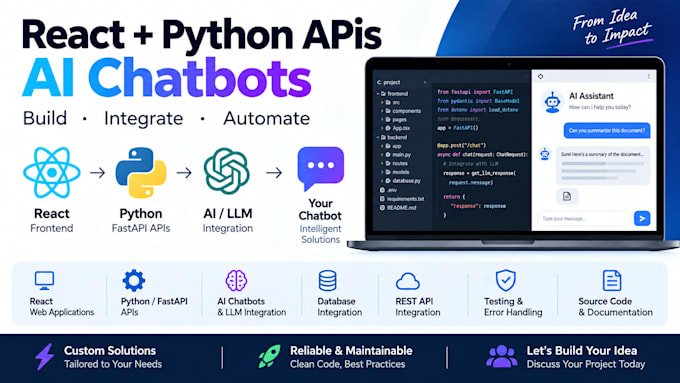680x383 pixels.
Task: Click the word Build in the tagline
Action: point(45,118)
